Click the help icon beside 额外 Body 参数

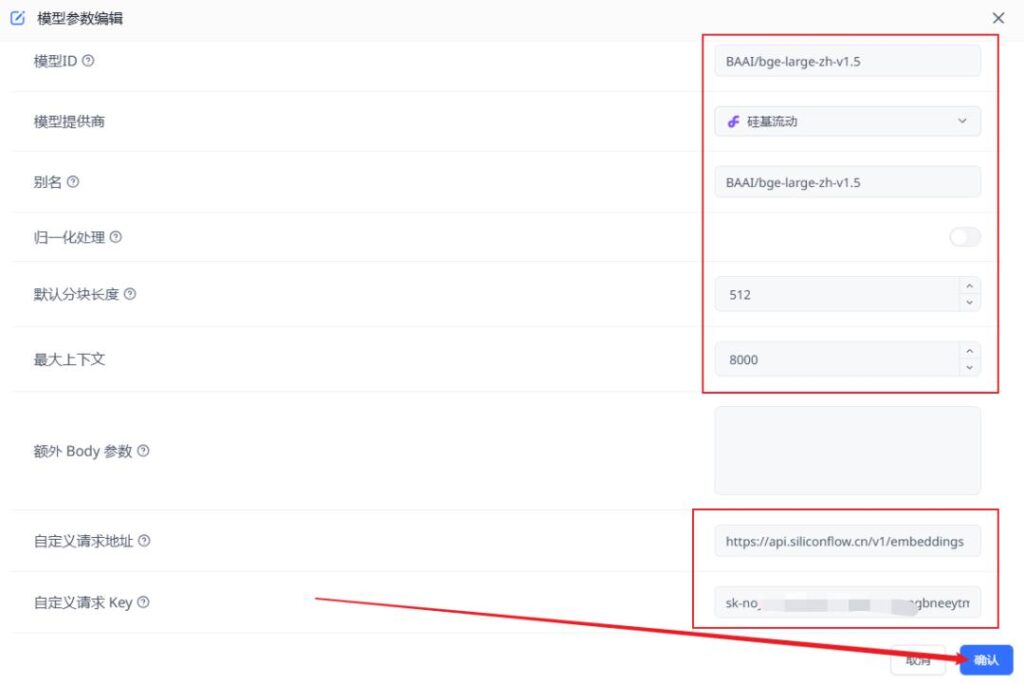pos(143,451)
